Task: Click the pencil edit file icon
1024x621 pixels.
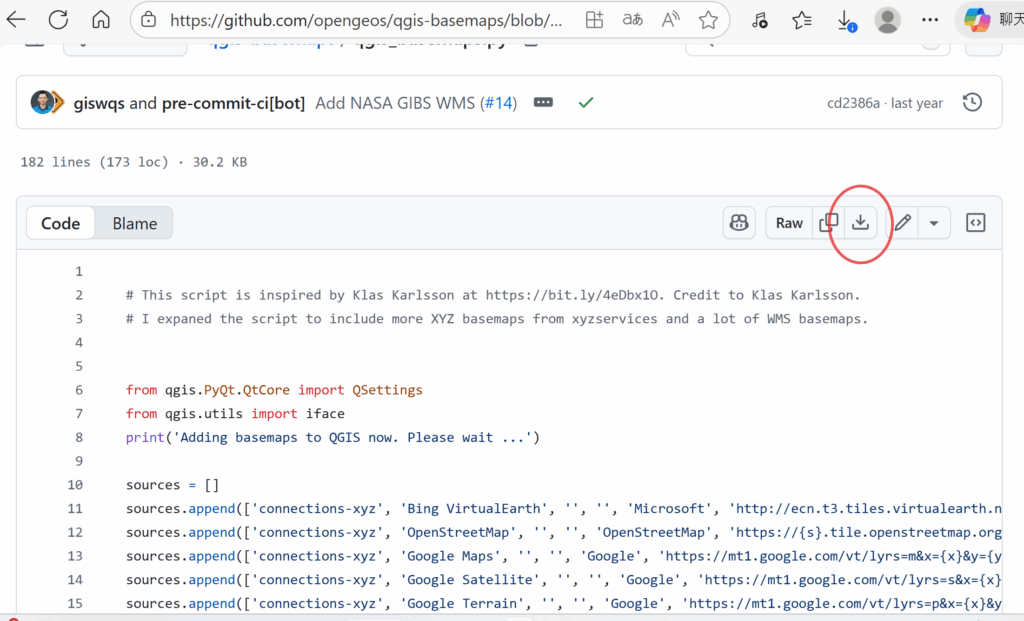Action: click(x=902, y=223)
